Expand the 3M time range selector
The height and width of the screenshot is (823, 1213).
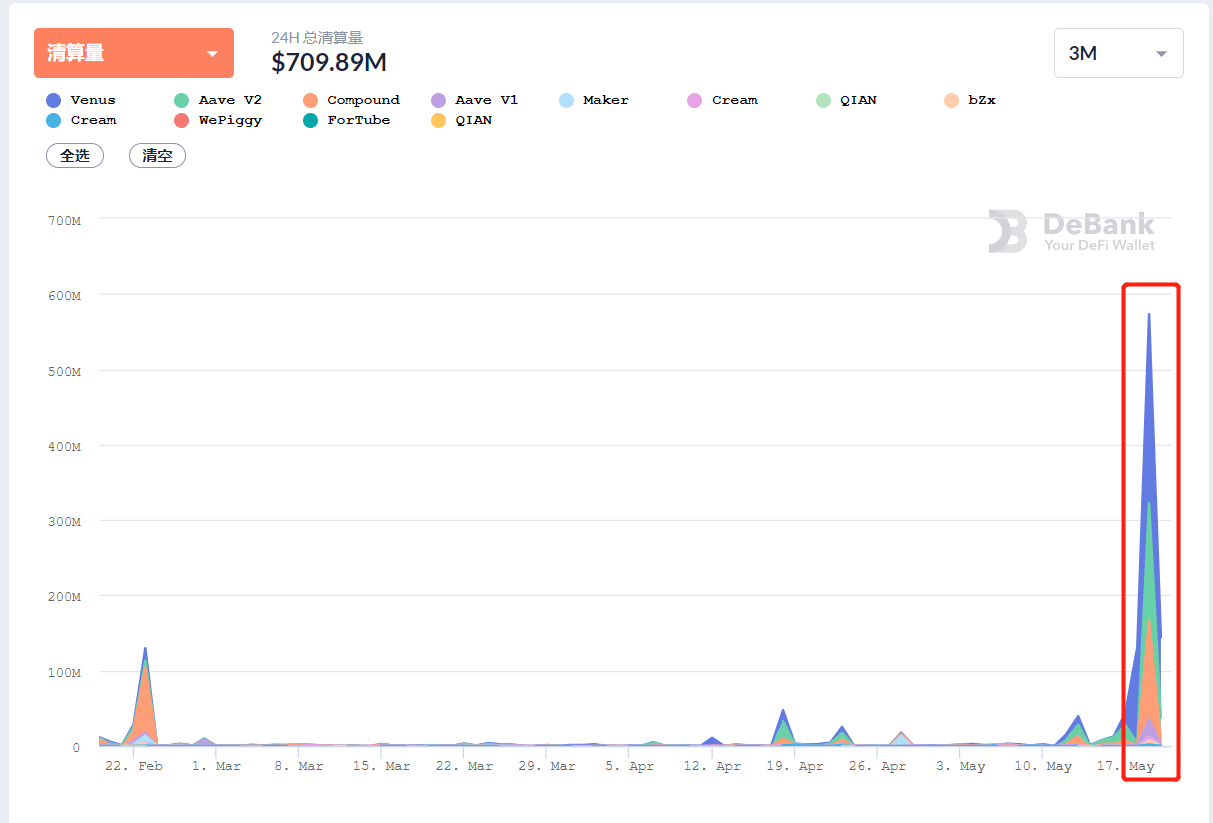[1118, 53]
